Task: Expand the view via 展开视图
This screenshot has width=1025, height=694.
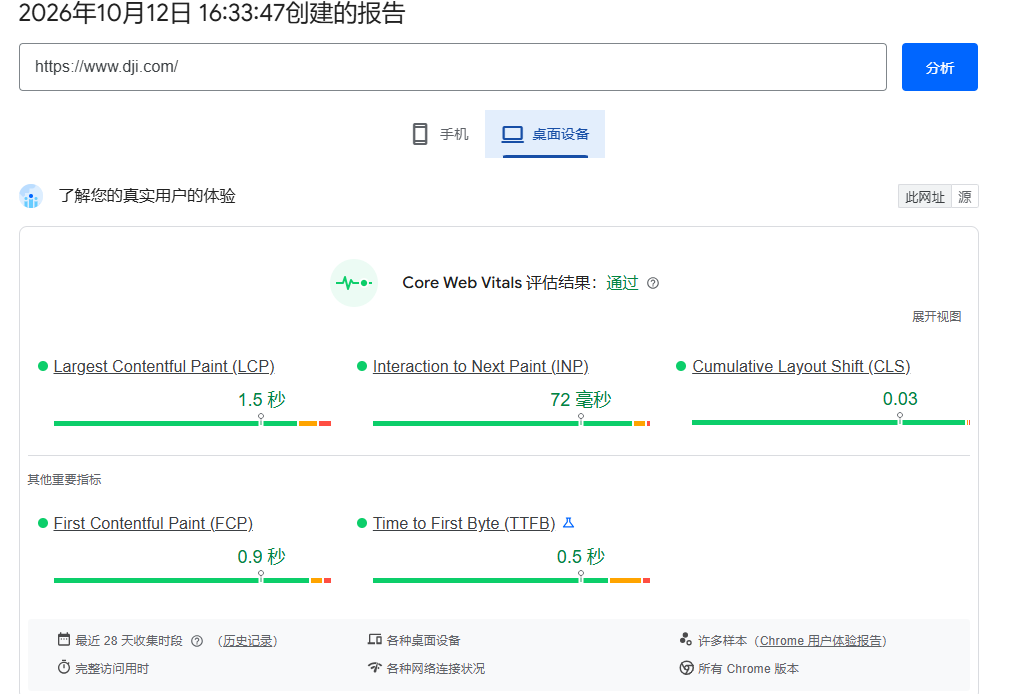Action: (x=936, y=316)
